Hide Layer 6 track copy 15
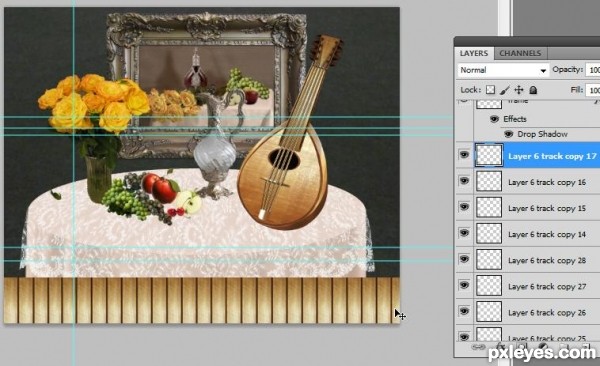 coord(464,207)
